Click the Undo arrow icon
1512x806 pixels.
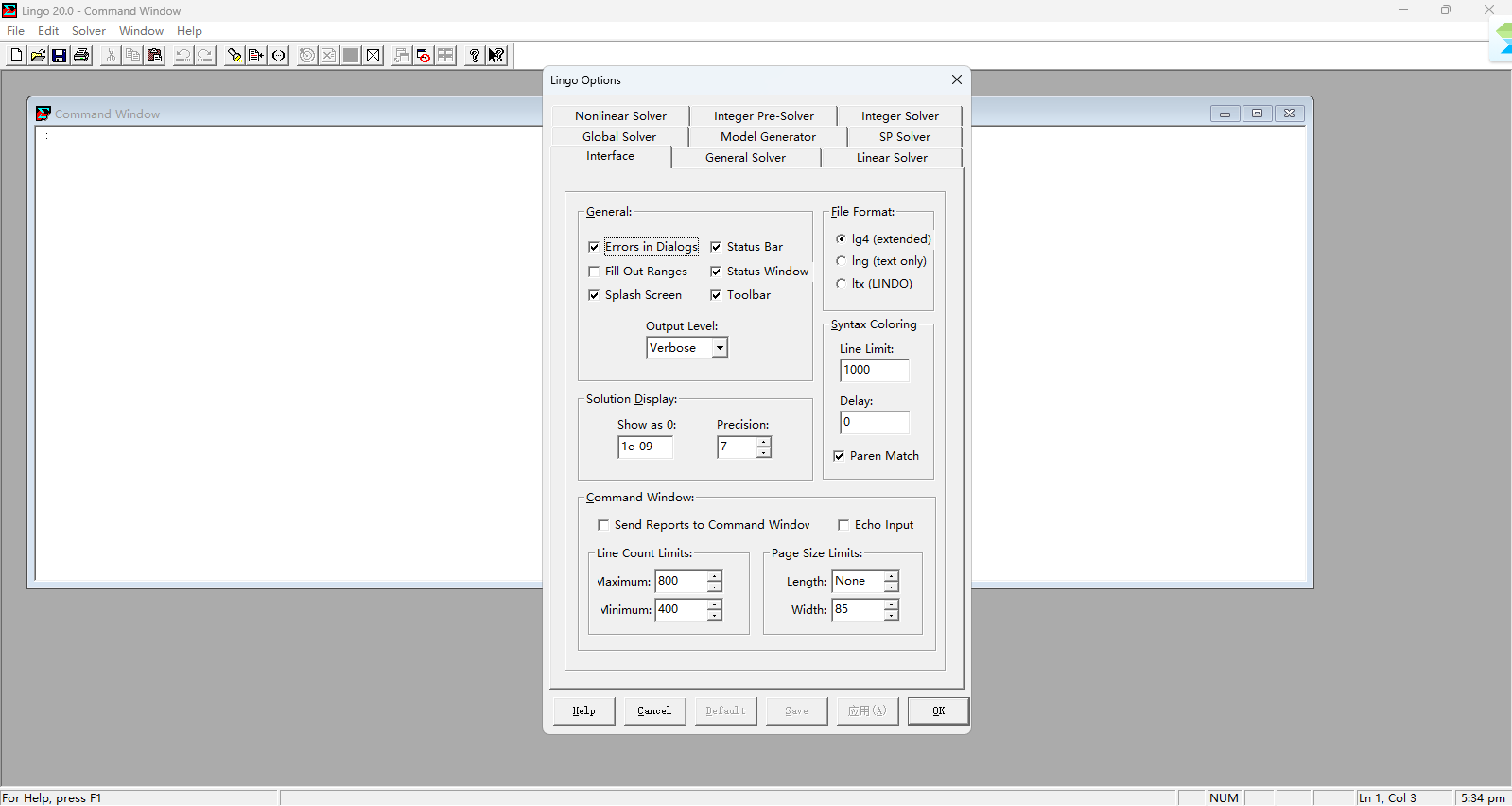183,56
